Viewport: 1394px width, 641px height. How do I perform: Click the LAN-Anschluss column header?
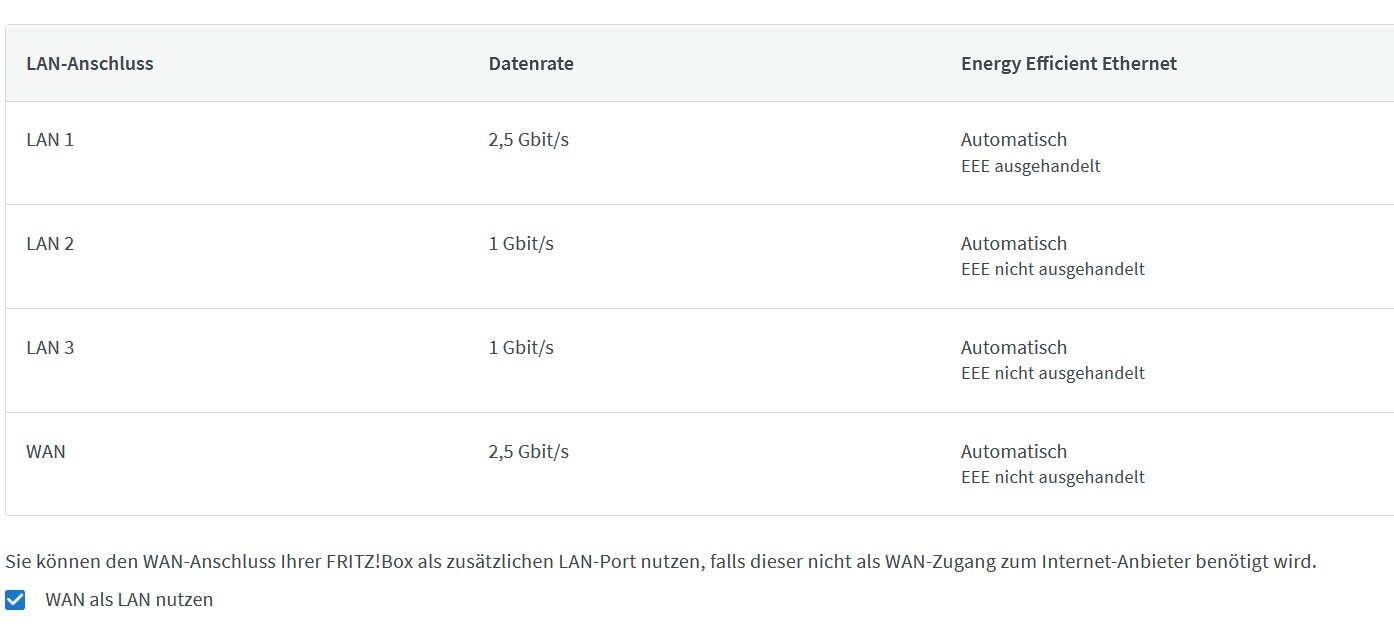pos(90,63)
